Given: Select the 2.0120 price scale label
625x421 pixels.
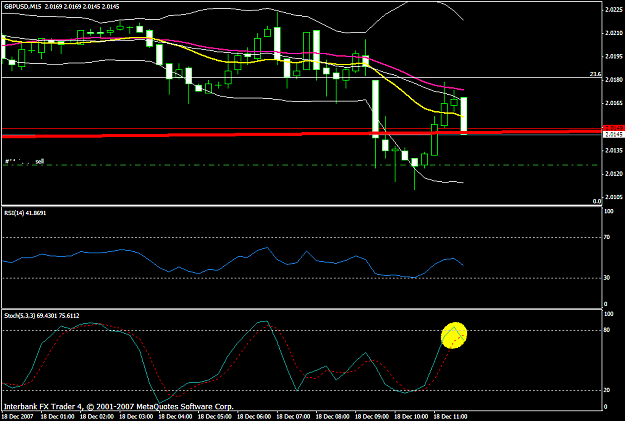Looking at the screenshot, I should [x=614, y=173].
